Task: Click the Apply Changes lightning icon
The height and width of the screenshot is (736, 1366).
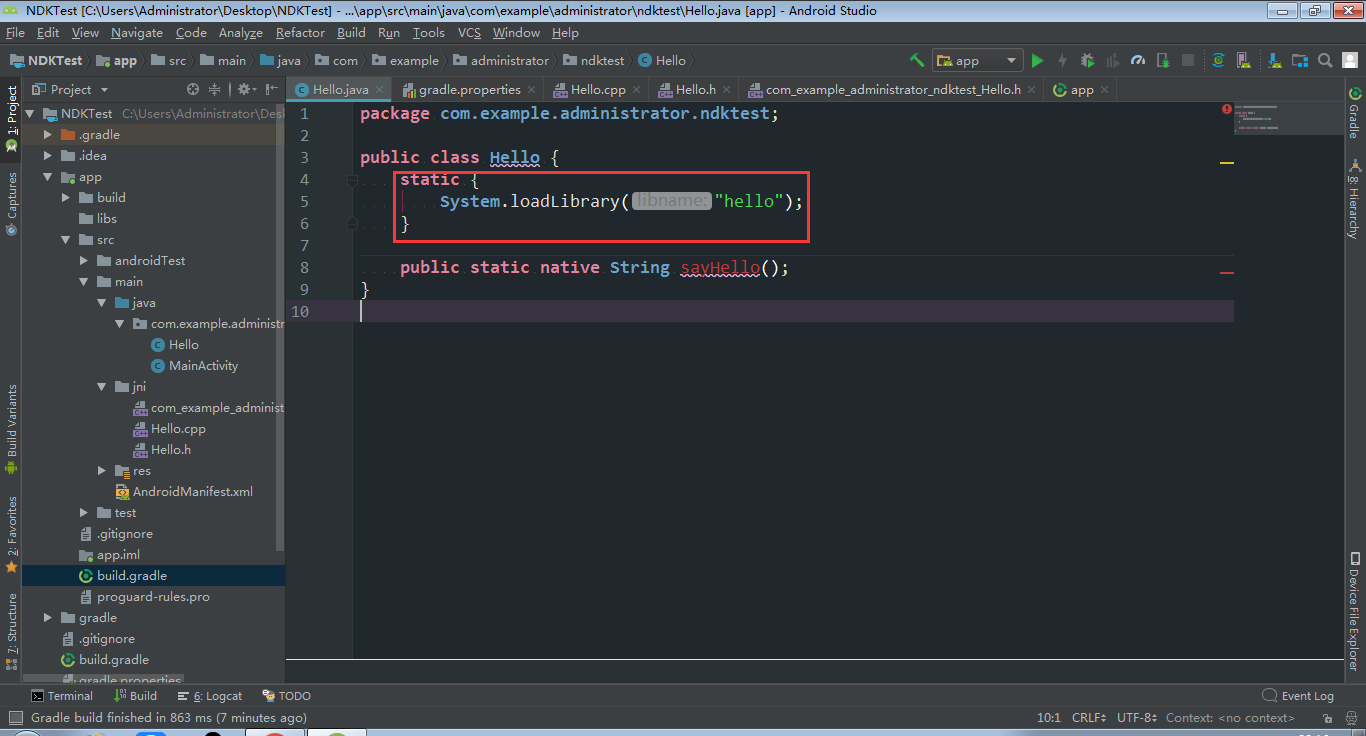Action: coord(1062,60)
